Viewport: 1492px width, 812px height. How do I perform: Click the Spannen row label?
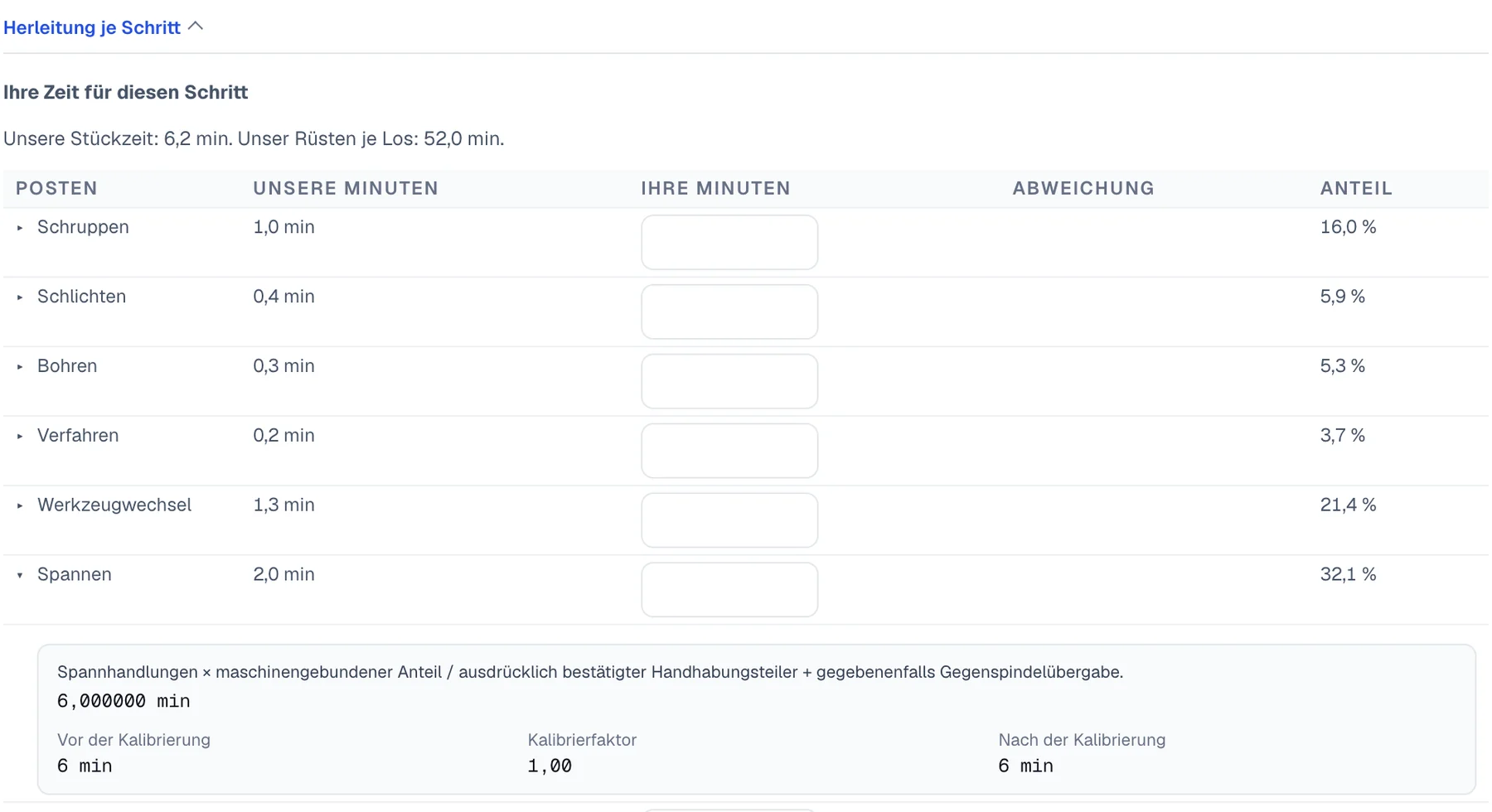tap(74, 575)
